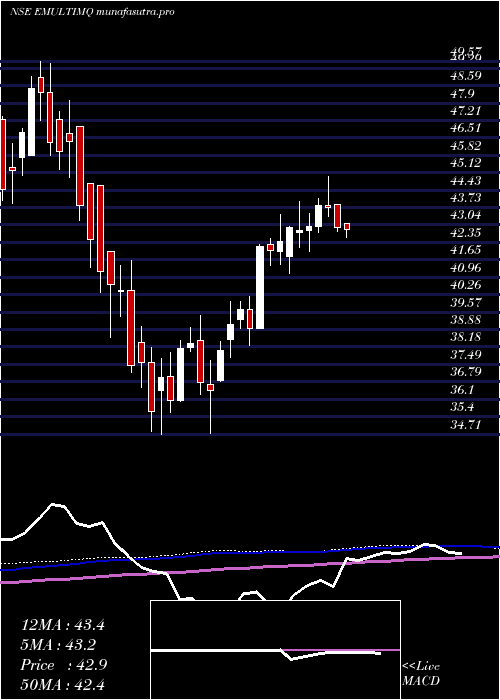
Task: Pick the 39.57 price label
Action: pyautogui.click(x=465, y=302)
